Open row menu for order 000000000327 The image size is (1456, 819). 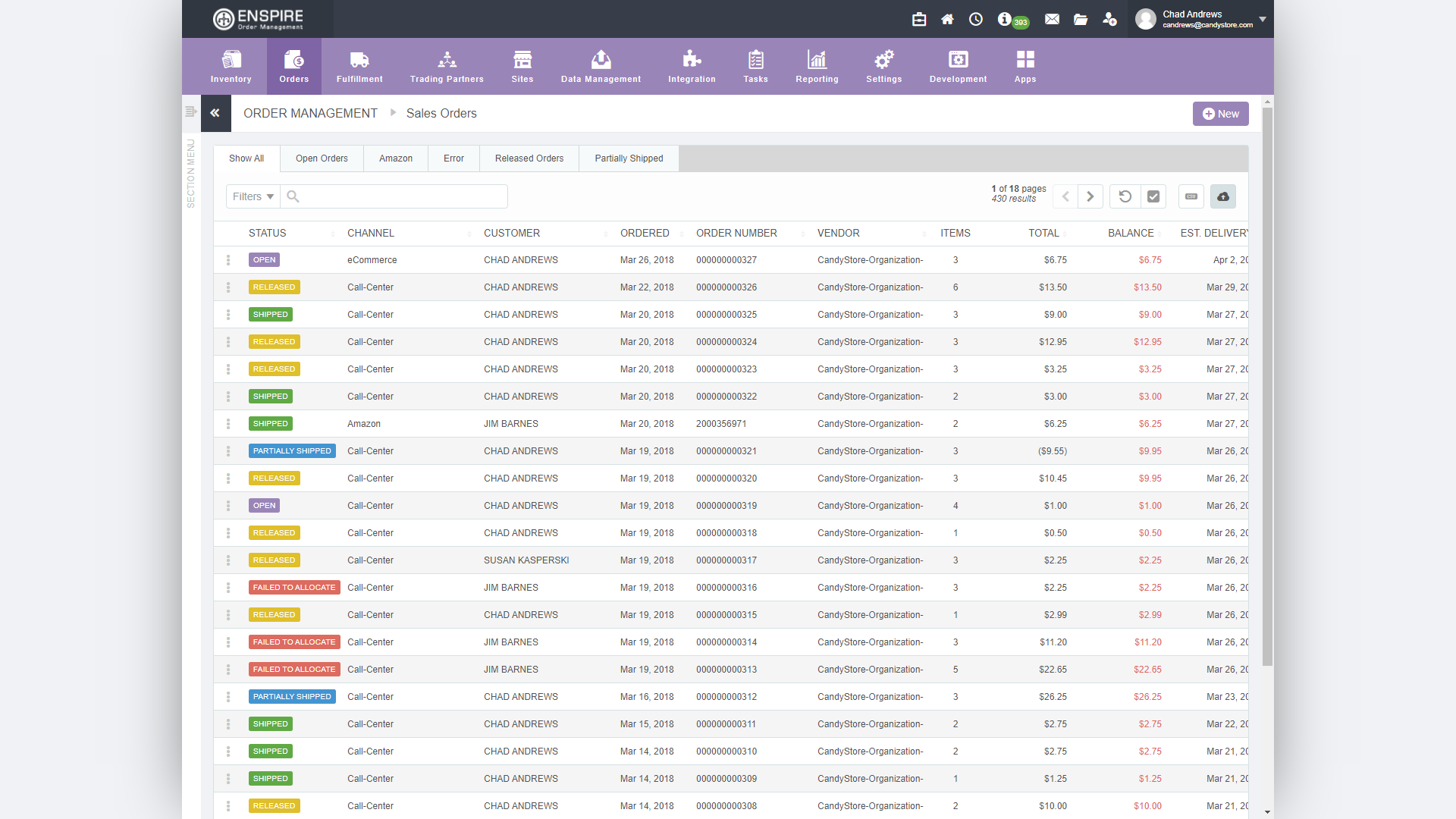228,260
